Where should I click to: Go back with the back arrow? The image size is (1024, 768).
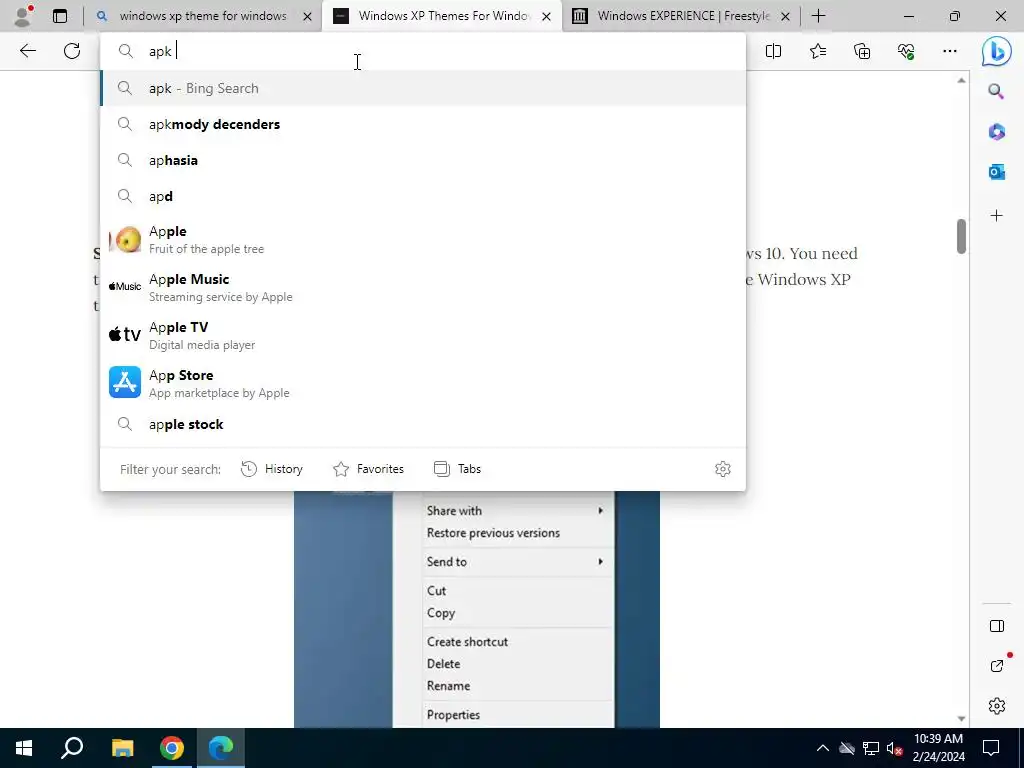click(x=27, y=51)
